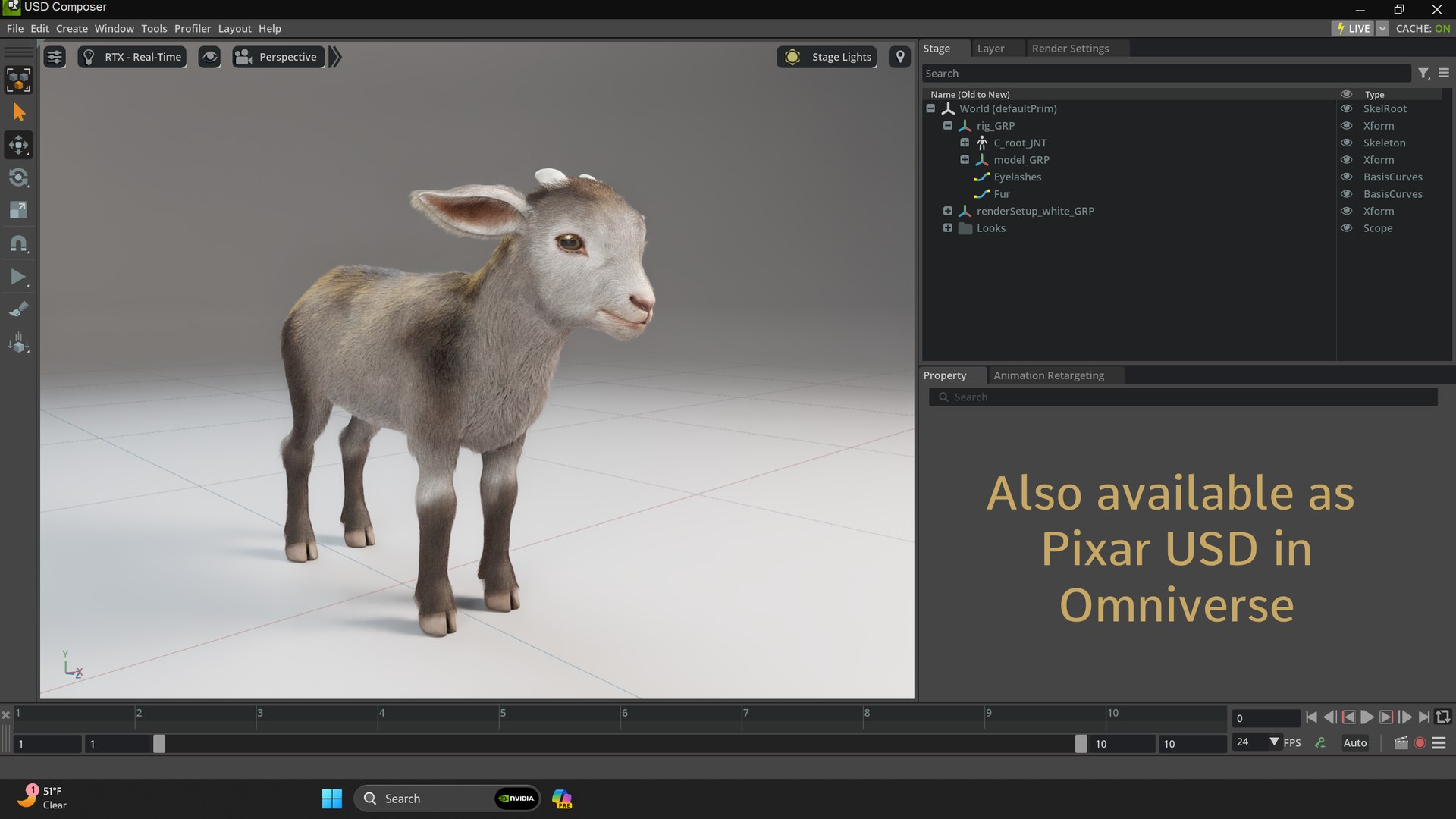Jump to timeline end button
The height and width of the screenshot is (819, 1456).
1424,717
